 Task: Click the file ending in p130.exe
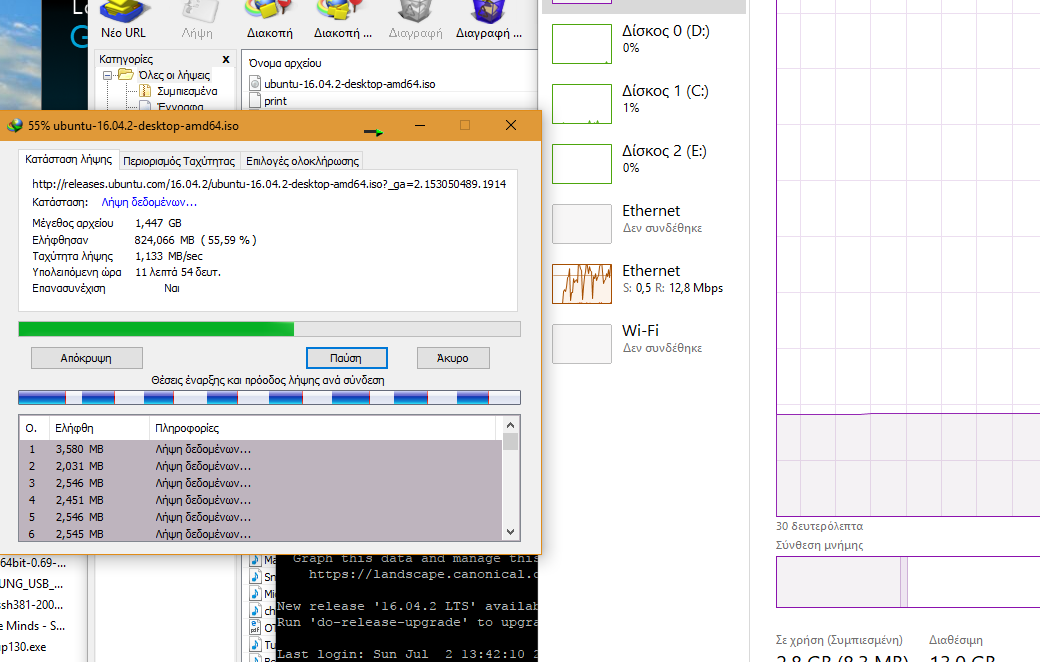tap(23, 647)
